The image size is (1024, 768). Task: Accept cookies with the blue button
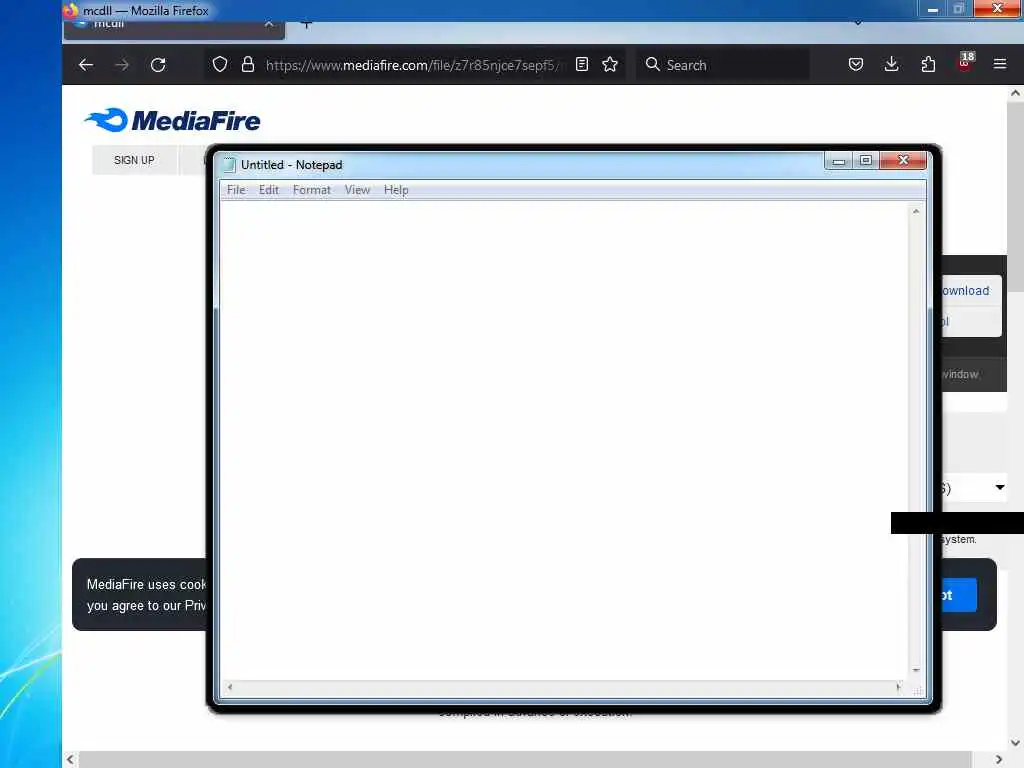point(959,595)
